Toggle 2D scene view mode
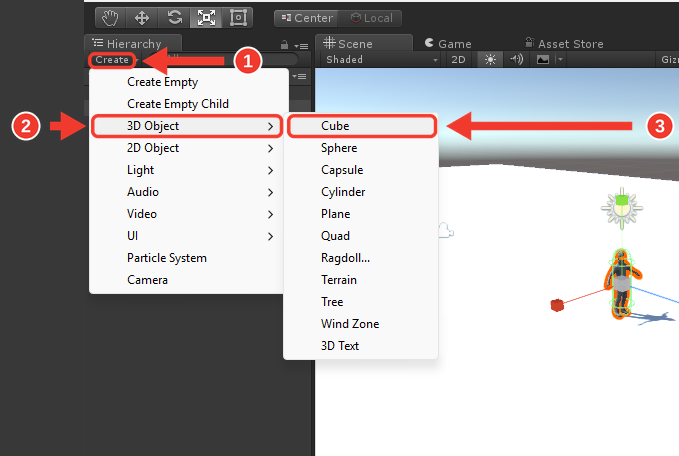 pos(458,60)
